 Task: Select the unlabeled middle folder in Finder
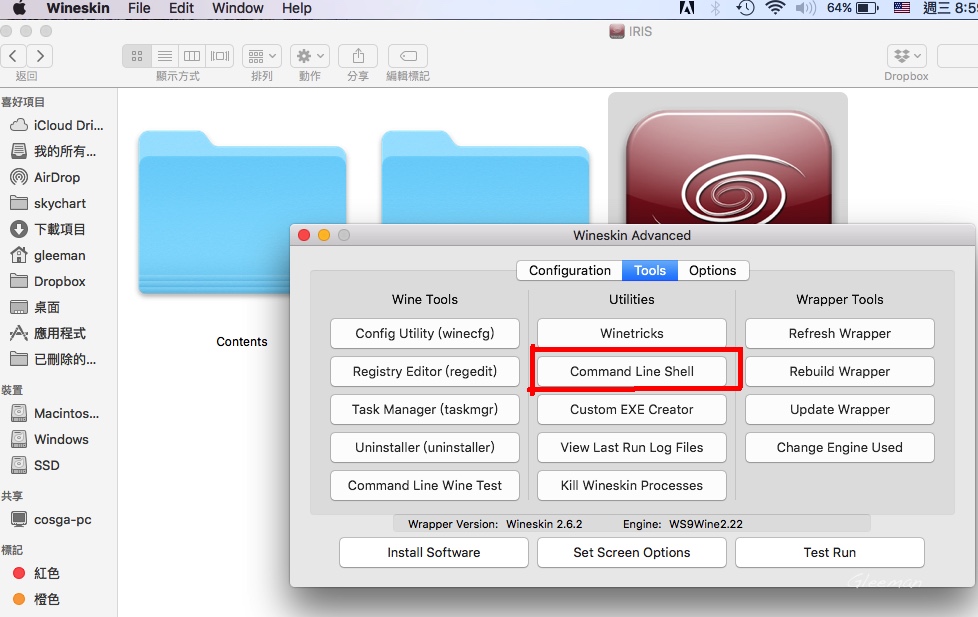485,178
